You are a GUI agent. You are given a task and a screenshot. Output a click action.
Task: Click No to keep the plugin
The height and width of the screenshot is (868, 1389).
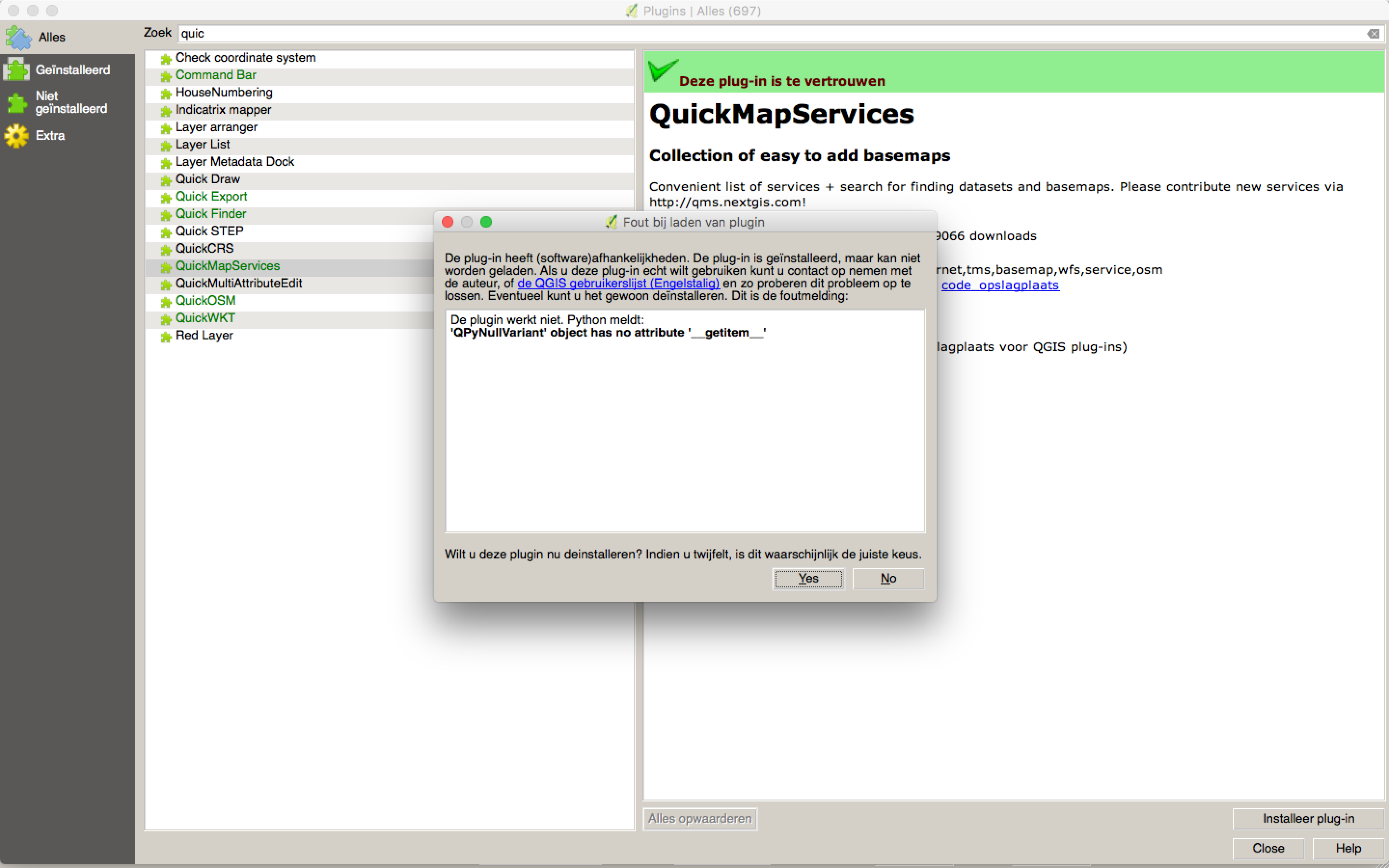click(x=887, y=579)
